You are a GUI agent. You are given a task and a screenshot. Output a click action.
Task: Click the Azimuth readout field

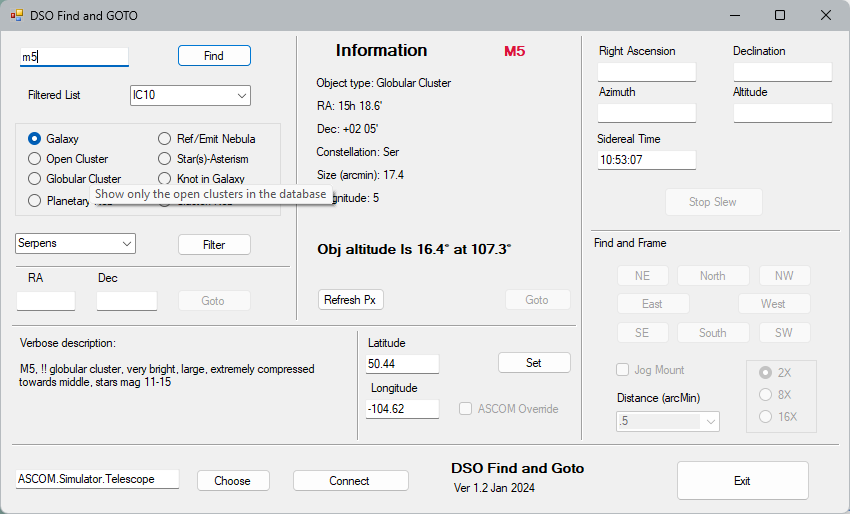point(647,113)
